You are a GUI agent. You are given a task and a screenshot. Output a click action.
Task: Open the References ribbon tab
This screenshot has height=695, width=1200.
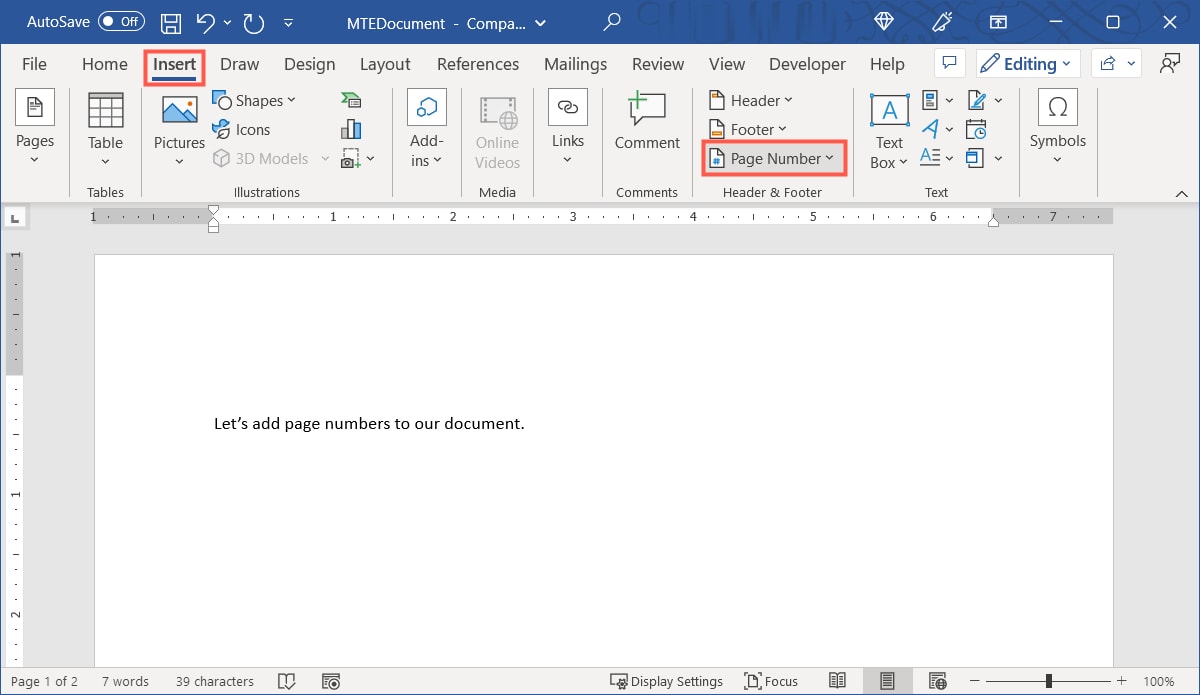click(478, 63)
